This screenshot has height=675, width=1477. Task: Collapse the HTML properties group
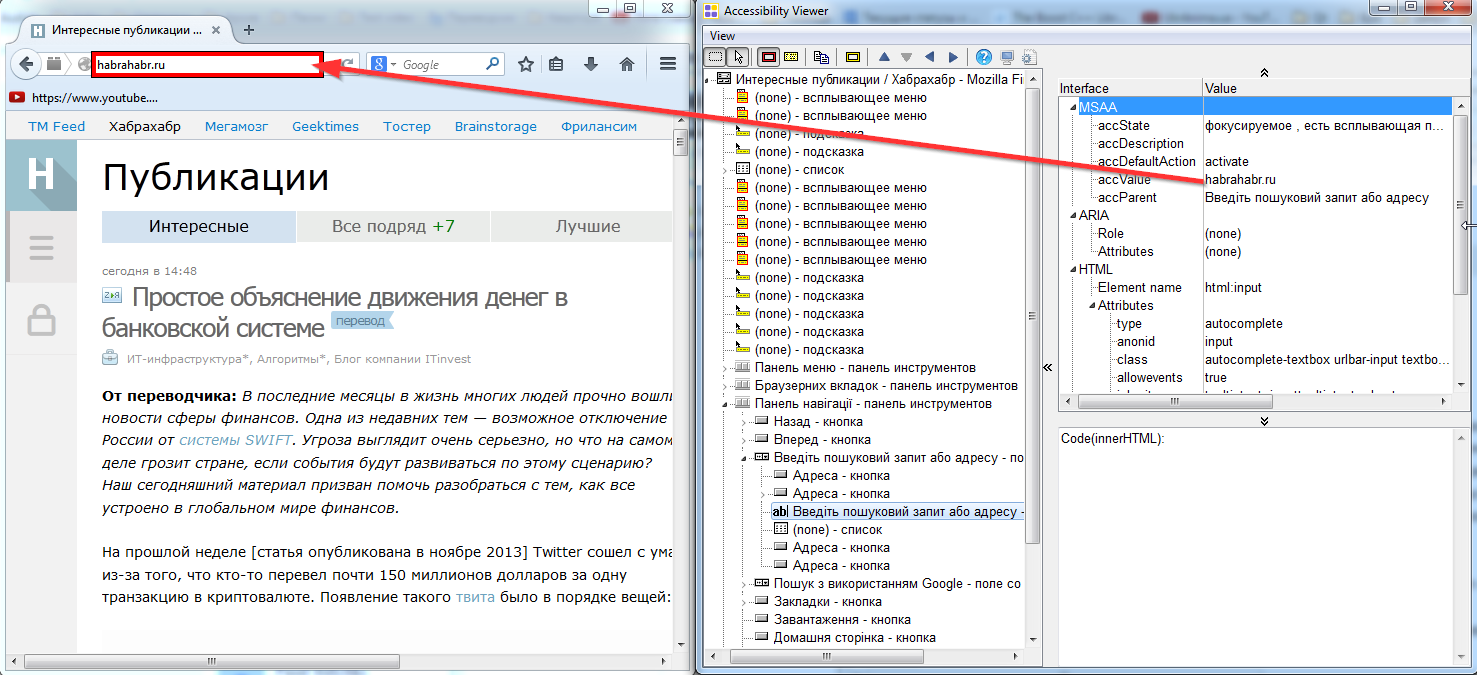click(x=1073, y=269)
